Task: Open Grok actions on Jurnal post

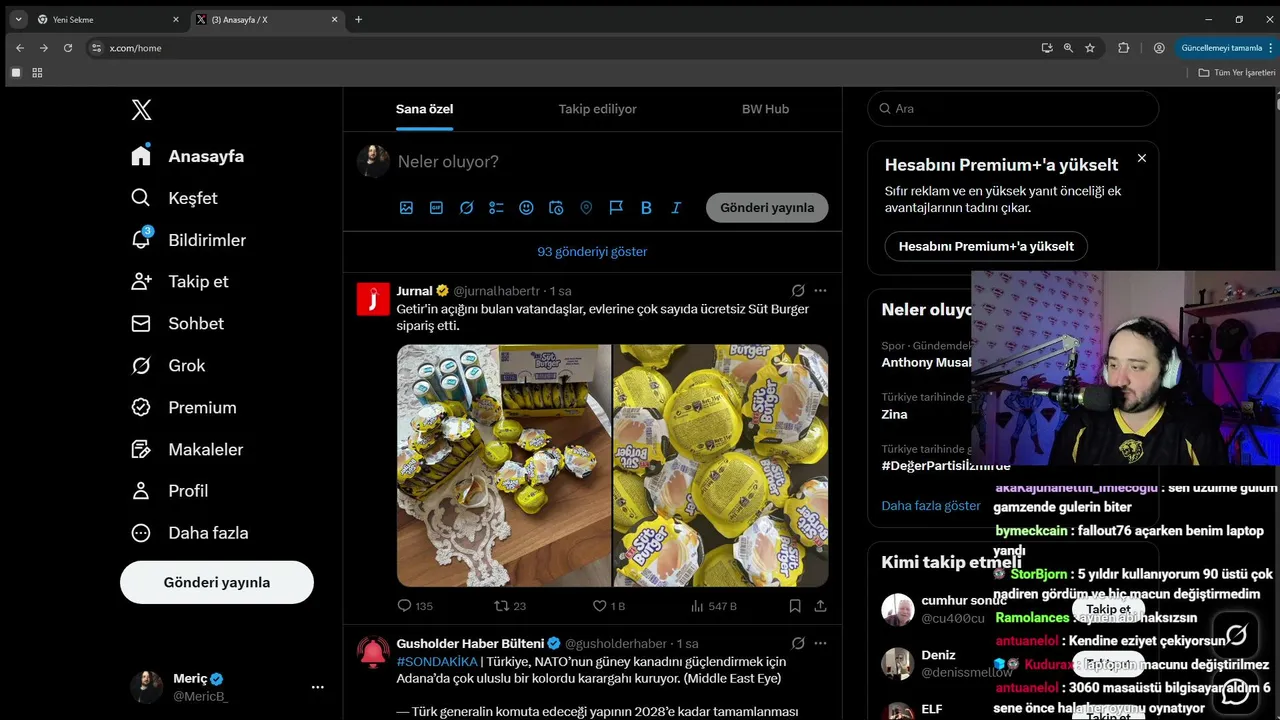Action: tap(798, 291)
